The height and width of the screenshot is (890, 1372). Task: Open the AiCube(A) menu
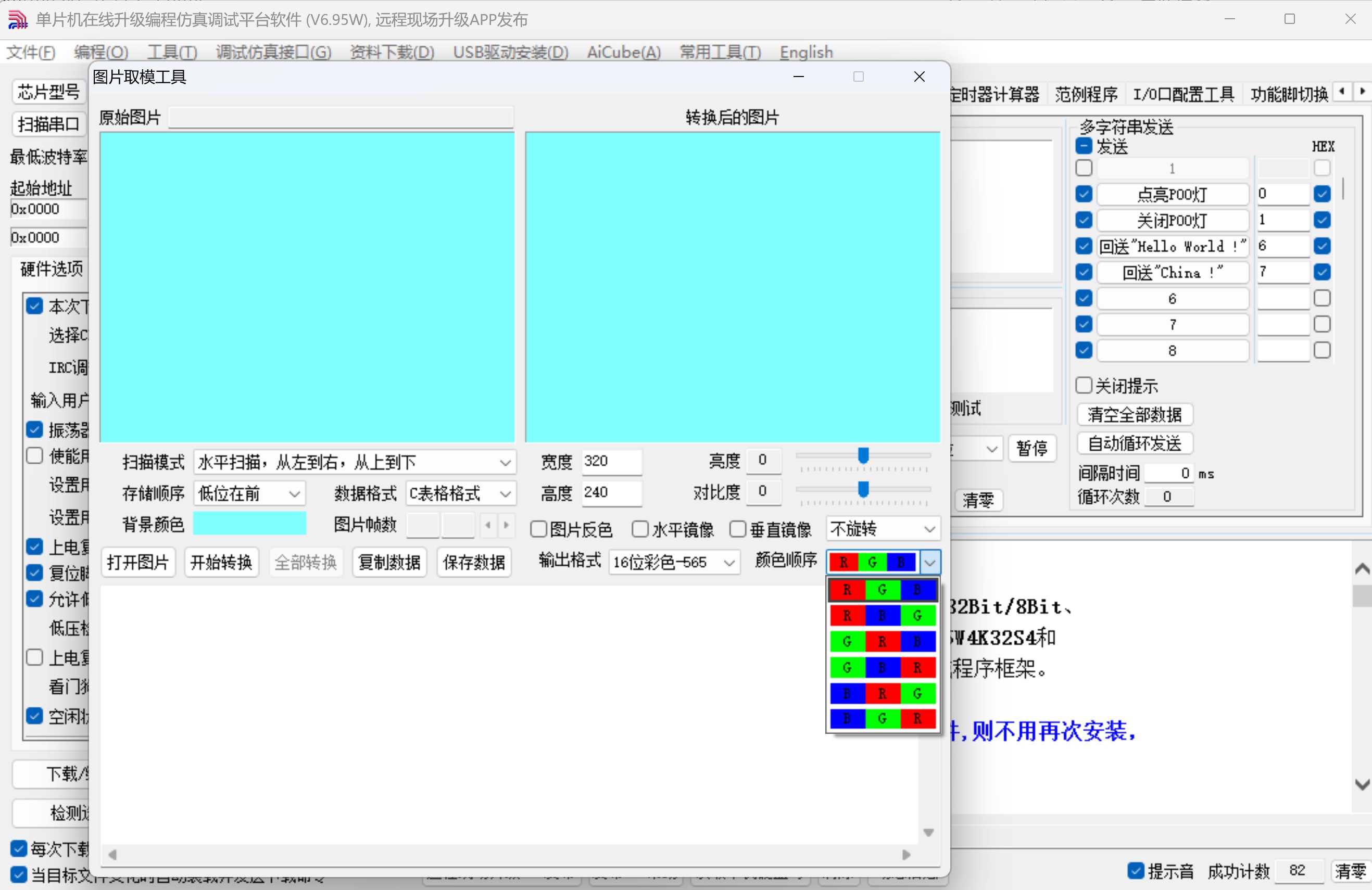point(624,53)
